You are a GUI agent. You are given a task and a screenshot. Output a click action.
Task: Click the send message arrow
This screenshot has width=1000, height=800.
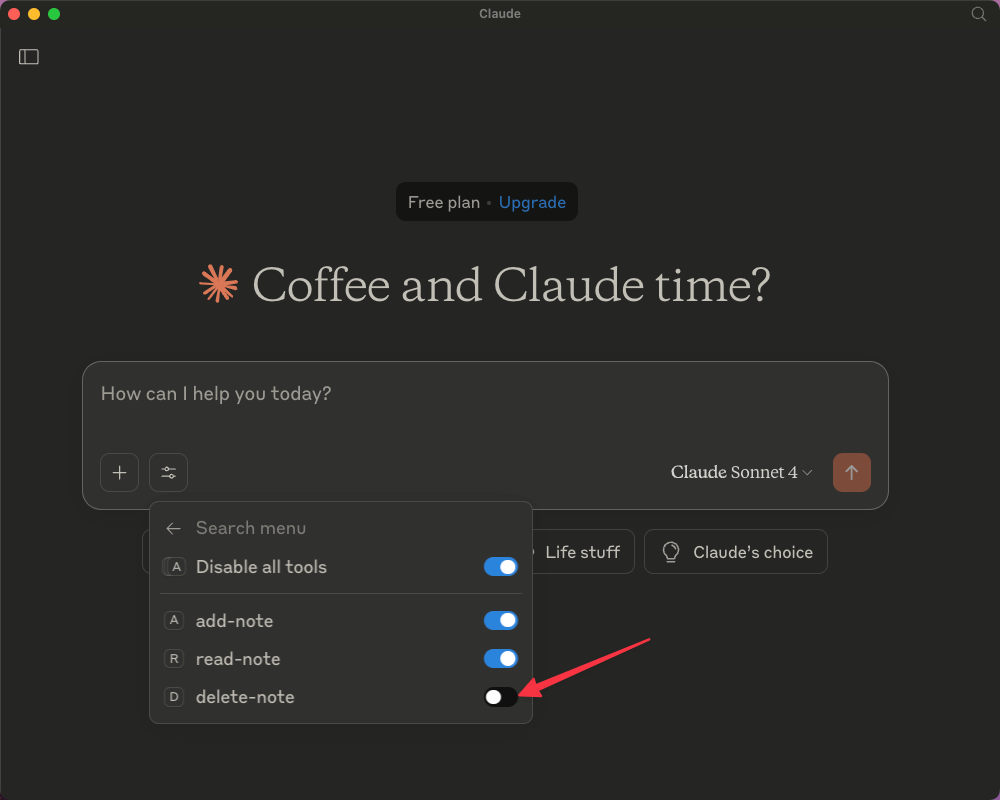pos(852,472)
